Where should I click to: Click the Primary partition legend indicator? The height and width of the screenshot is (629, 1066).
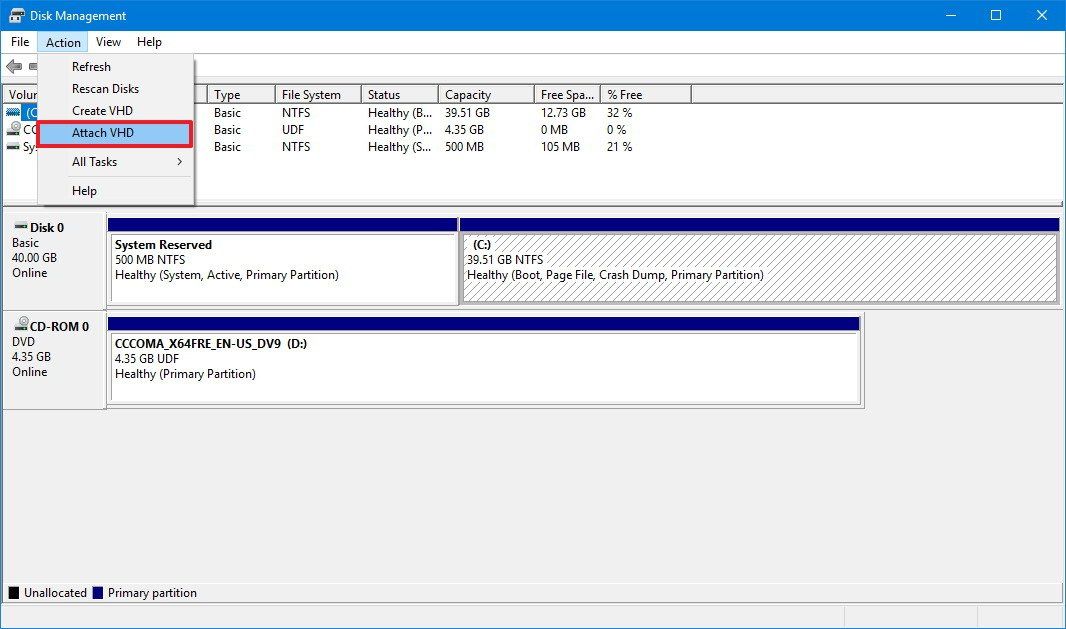click(x=97, y=592)
